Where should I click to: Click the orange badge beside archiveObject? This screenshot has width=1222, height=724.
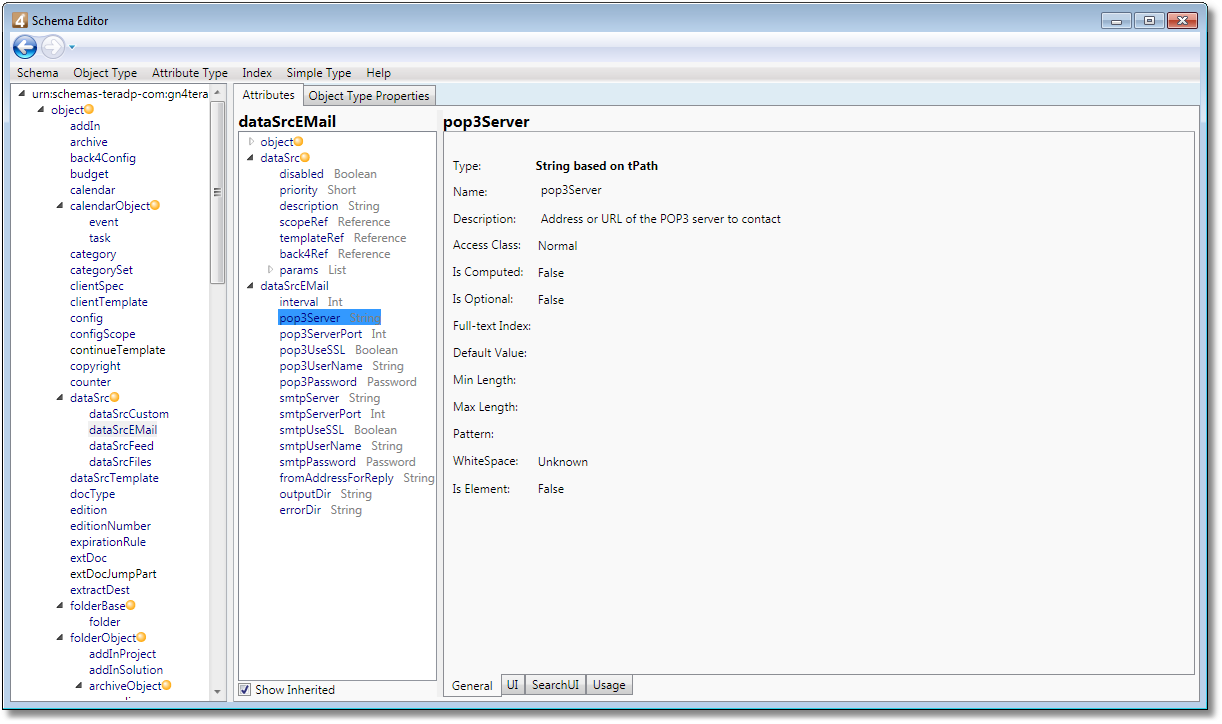(166, 685)
